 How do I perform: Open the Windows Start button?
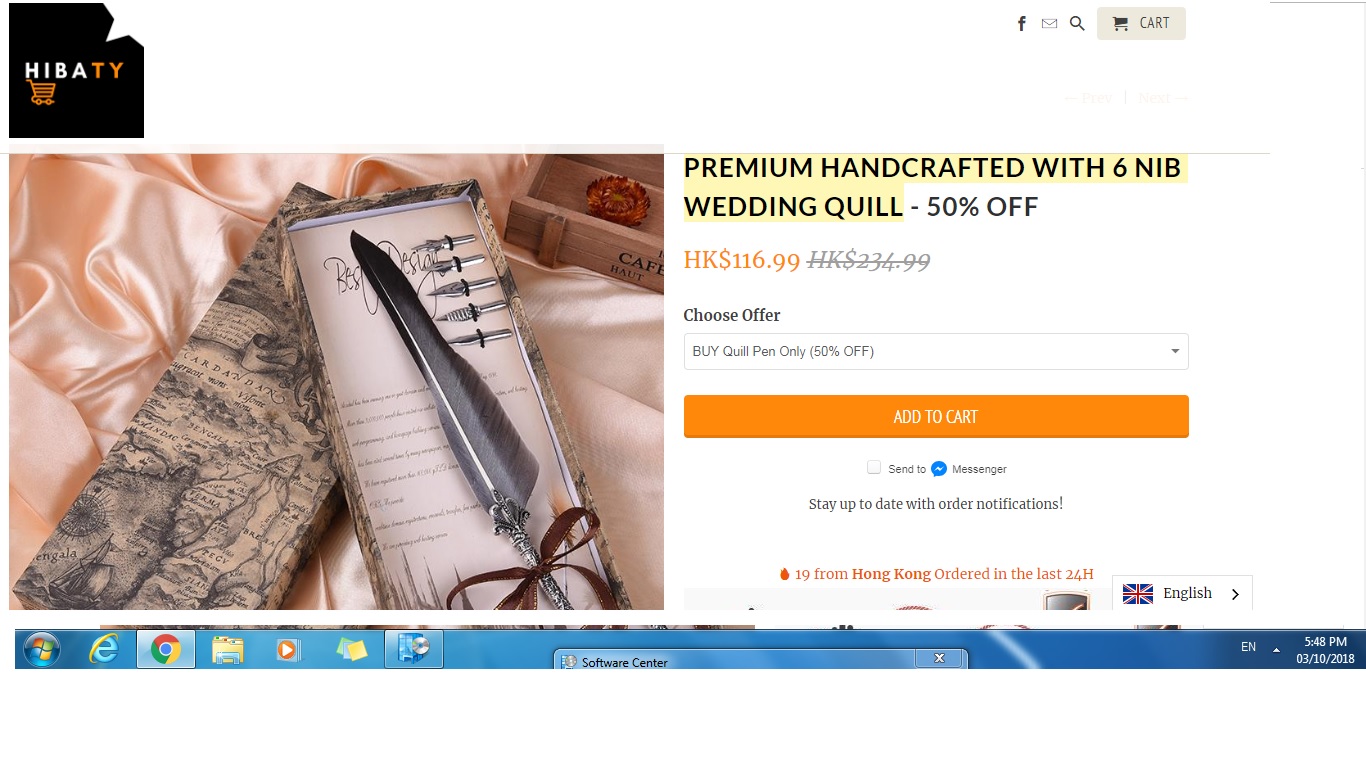tap(42, 651)
